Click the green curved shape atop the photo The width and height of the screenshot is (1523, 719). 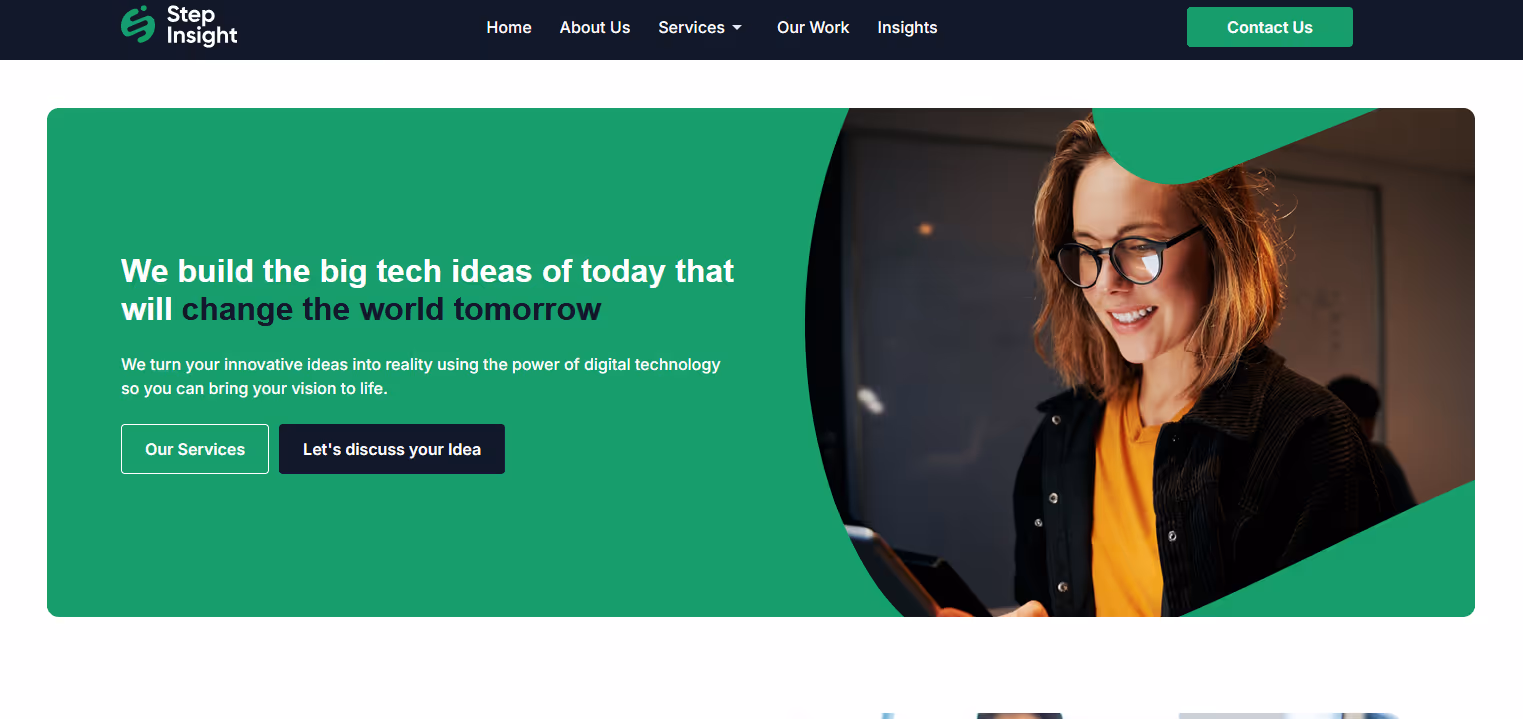(1200, 140)
